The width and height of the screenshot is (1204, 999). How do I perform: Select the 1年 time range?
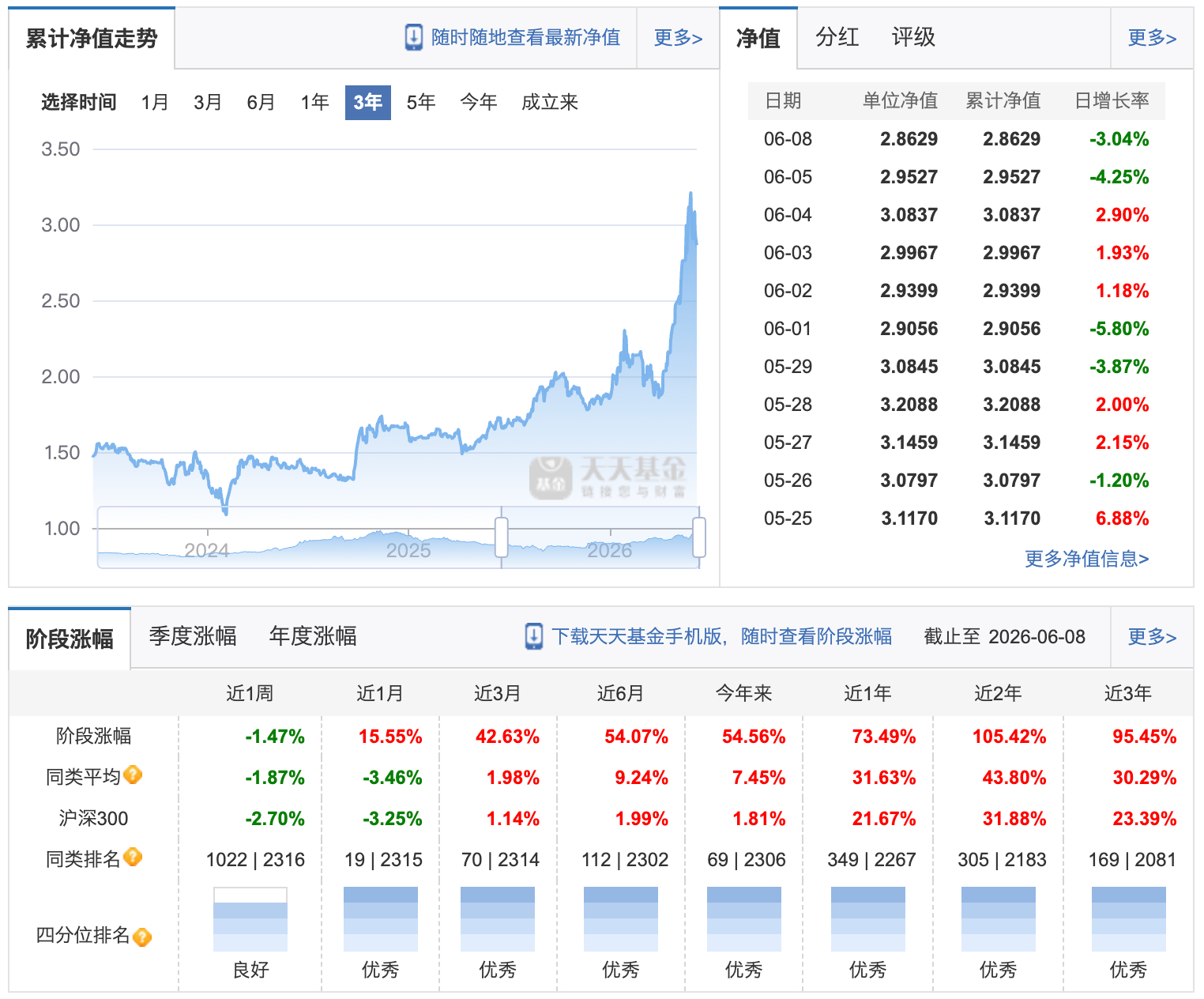coord(314,102)
